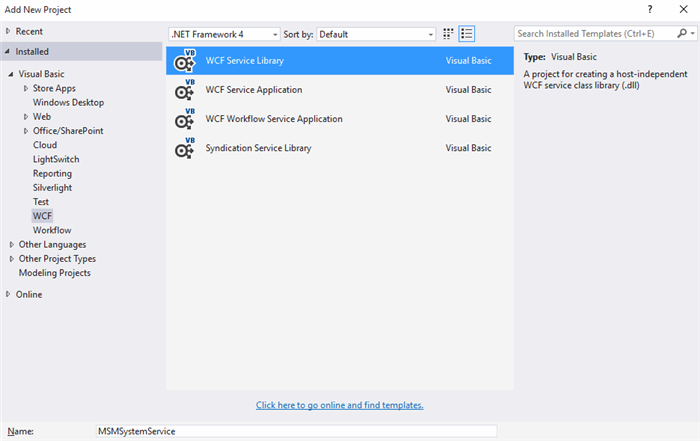This screenshot has width=700, height=441.
Task: Click the WCF Workflow Service Application icon
Action: click(185, 119)
